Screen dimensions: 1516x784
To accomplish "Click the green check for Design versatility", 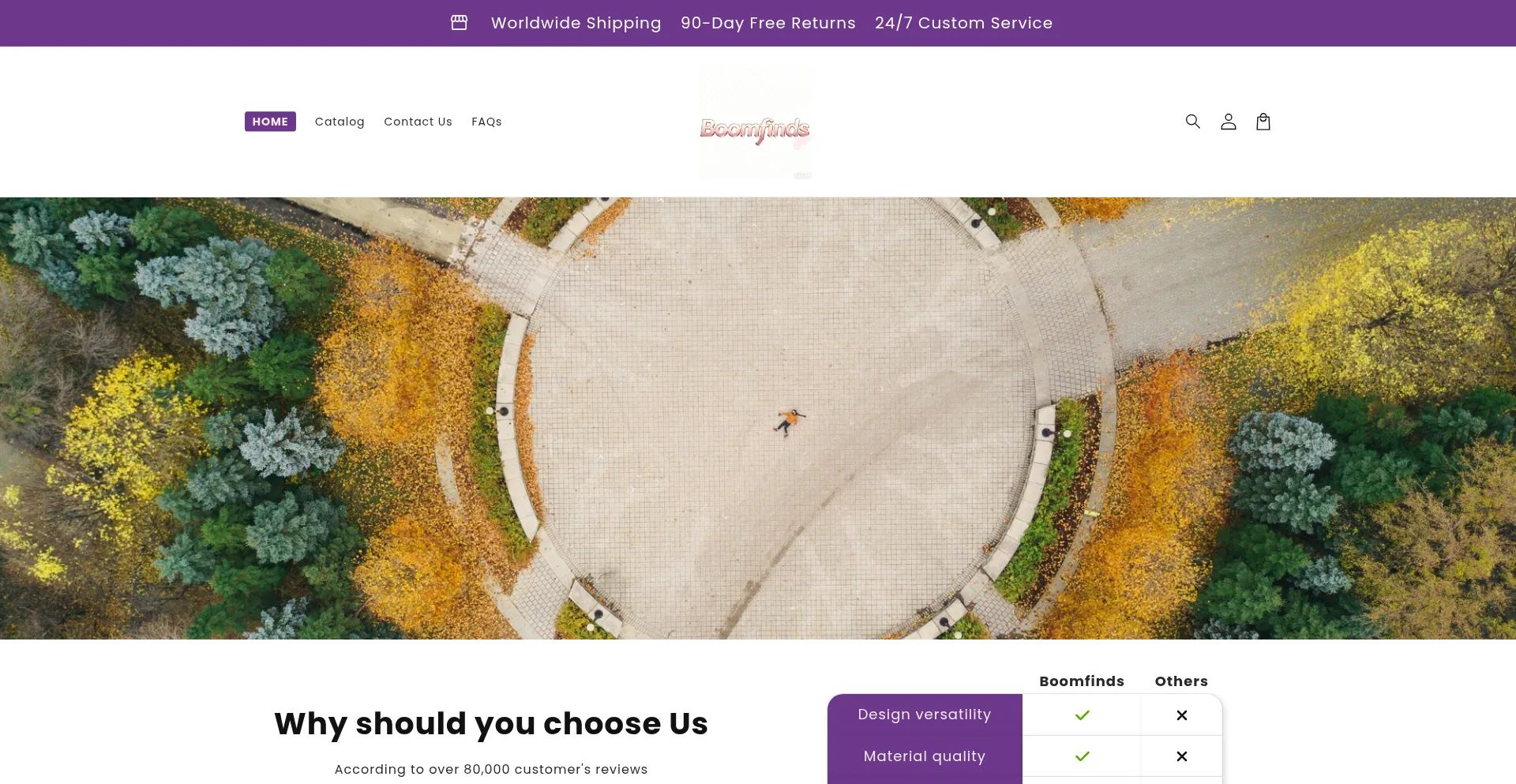I will click(1082, 715).
